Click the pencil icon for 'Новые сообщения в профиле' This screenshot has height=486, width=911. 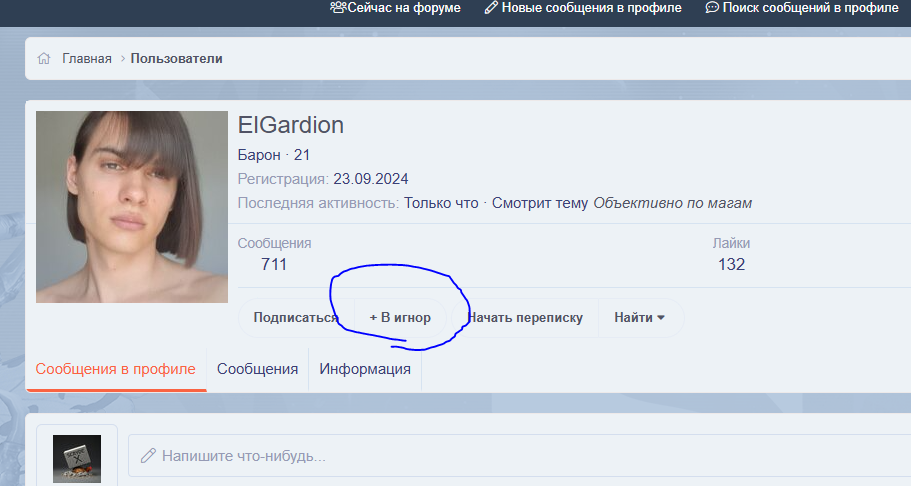point(490,8)
